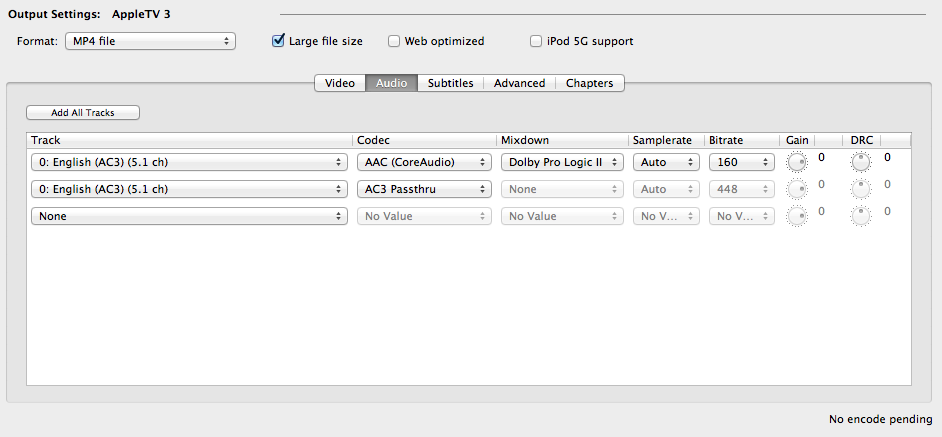Image resolution: width=942 pixels, height=437 pixels.
Task: Open the first track's Auto samplerate dropdown
Action: tap(666, 162)
